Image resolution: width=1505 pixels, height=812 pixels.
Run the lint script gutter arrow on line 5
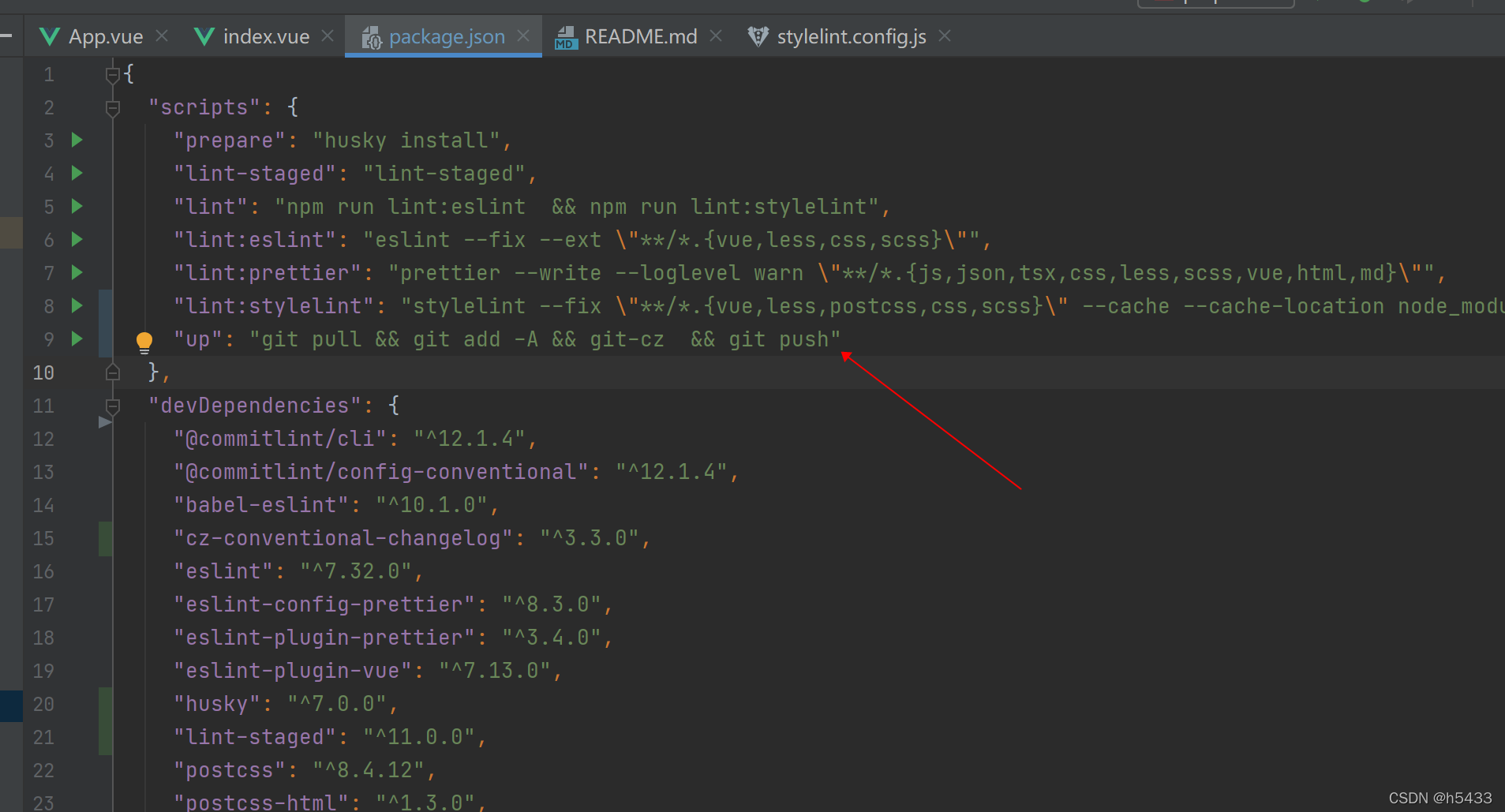(x=77, y=207)
